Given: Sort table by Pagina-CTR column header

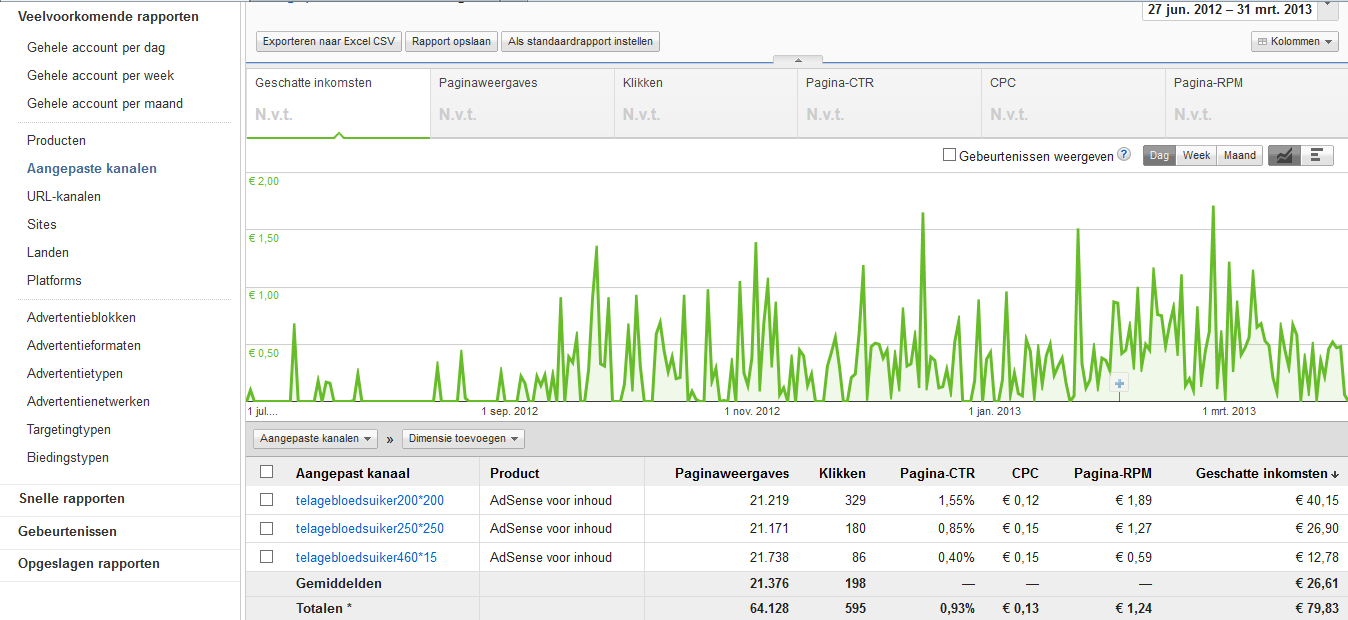Looking at the screenshot, I should point(937,473).
